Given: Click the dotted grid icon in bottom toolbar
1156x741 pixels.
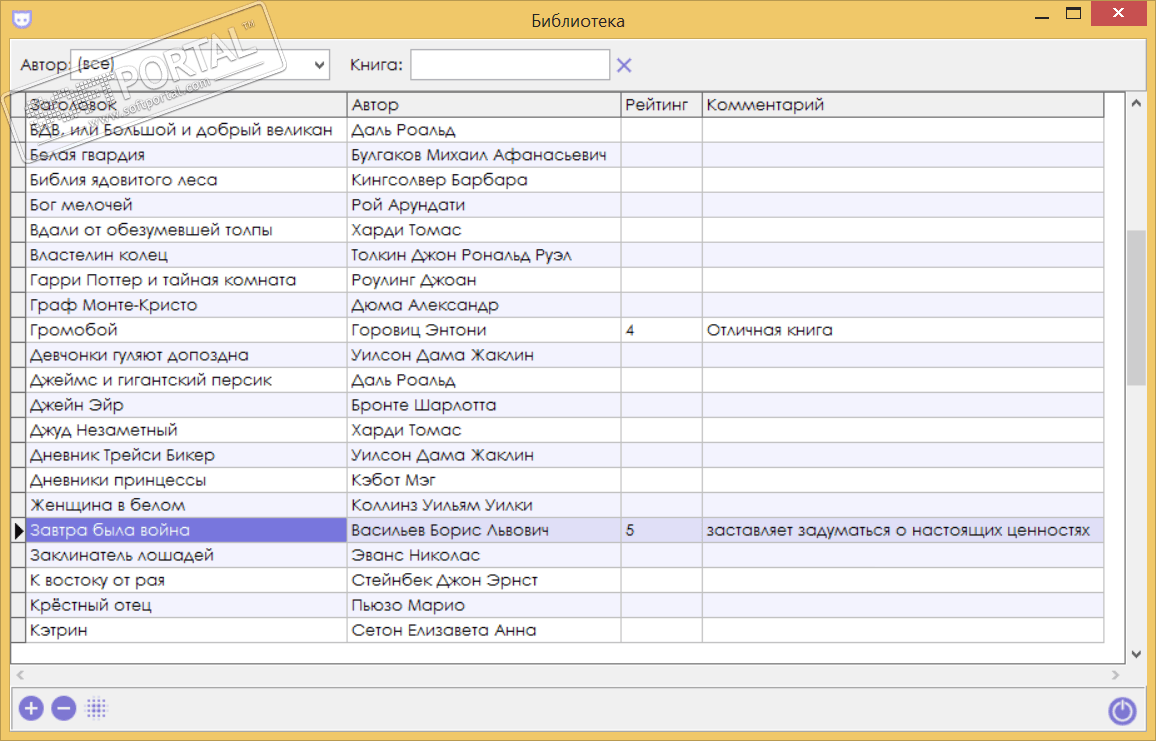Looking at the screenshot, I should tap(97, 709).
